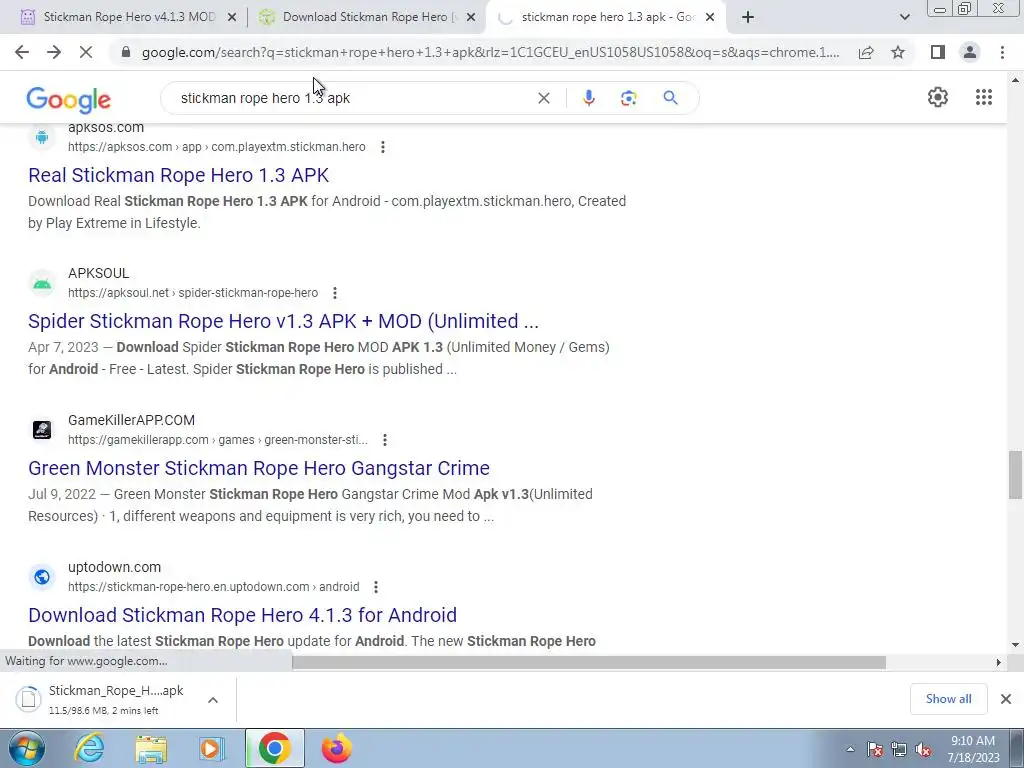This screenshot has width=1024, height=768.
Task: Close Download Stickman Rope Hero tab
Action: pyautogui.click(x=471, y=18)
